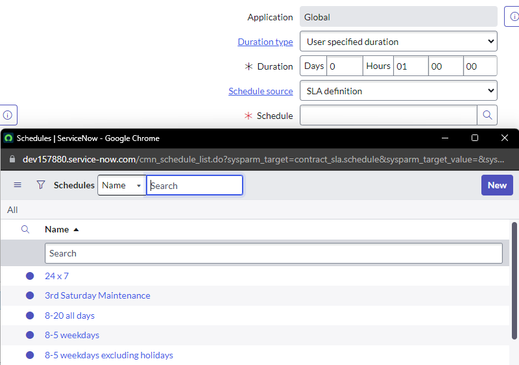Close the Schedules popup window

[505, 138]
